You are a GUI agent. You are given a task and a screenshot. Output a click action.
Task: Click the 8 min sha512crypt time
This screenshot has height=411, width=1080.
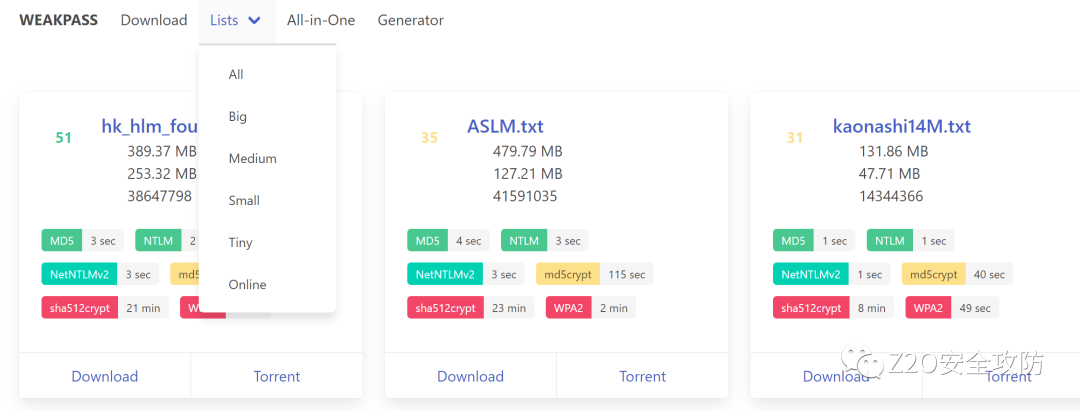(x=872, y=308)
